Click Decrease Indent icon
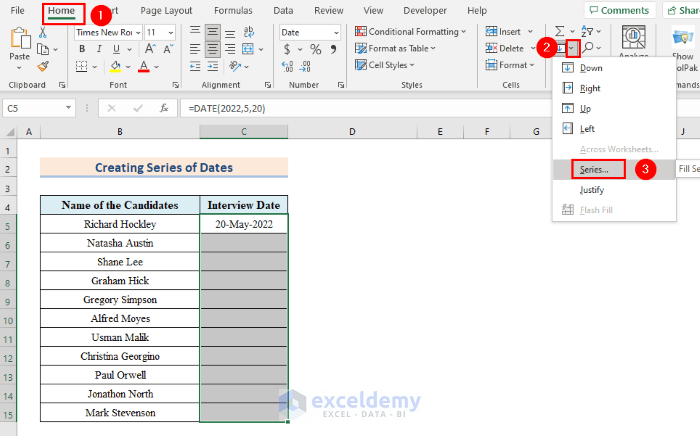This screenshot has width=700, height=436. click(195, 66)
